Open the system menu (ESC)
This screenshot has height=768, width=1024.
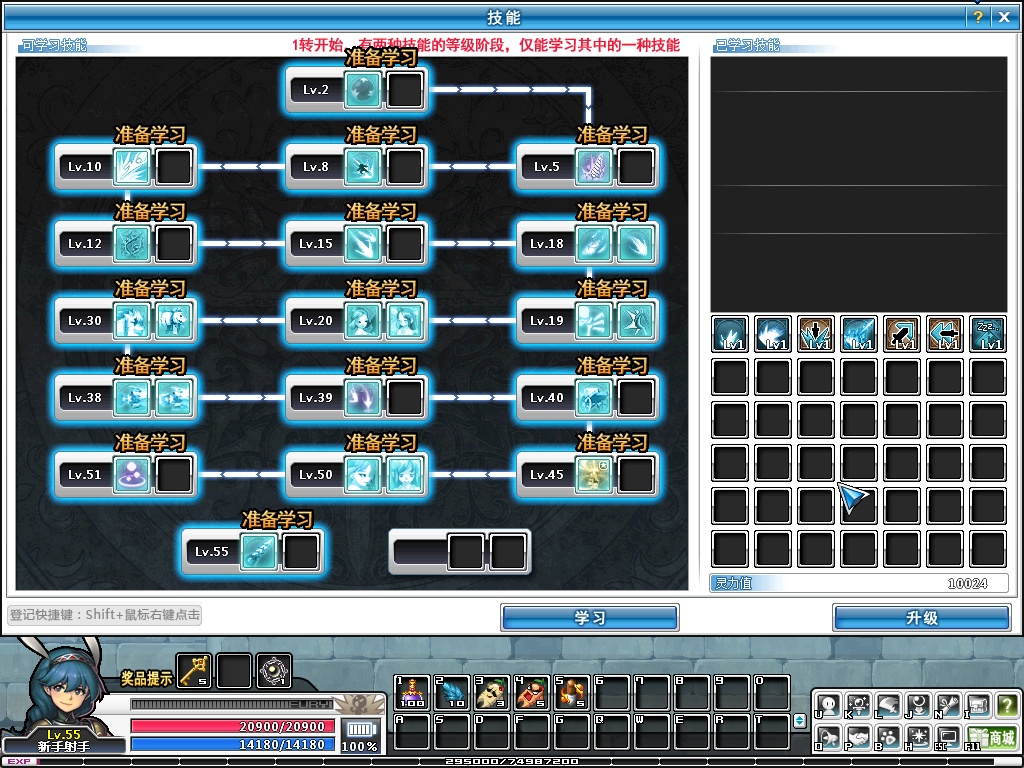tap(948, 737)
